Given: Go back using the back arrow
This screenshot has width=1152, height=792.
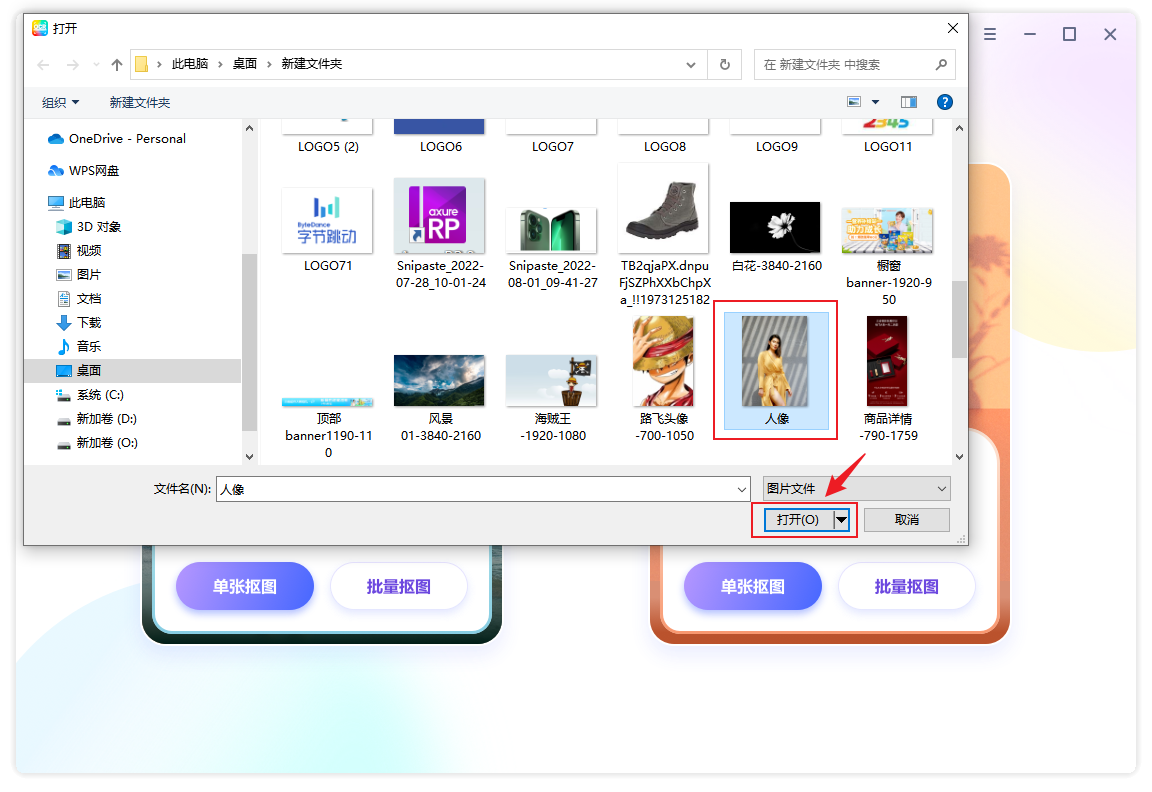Looking at the screenshot, I should pos(43,65).
